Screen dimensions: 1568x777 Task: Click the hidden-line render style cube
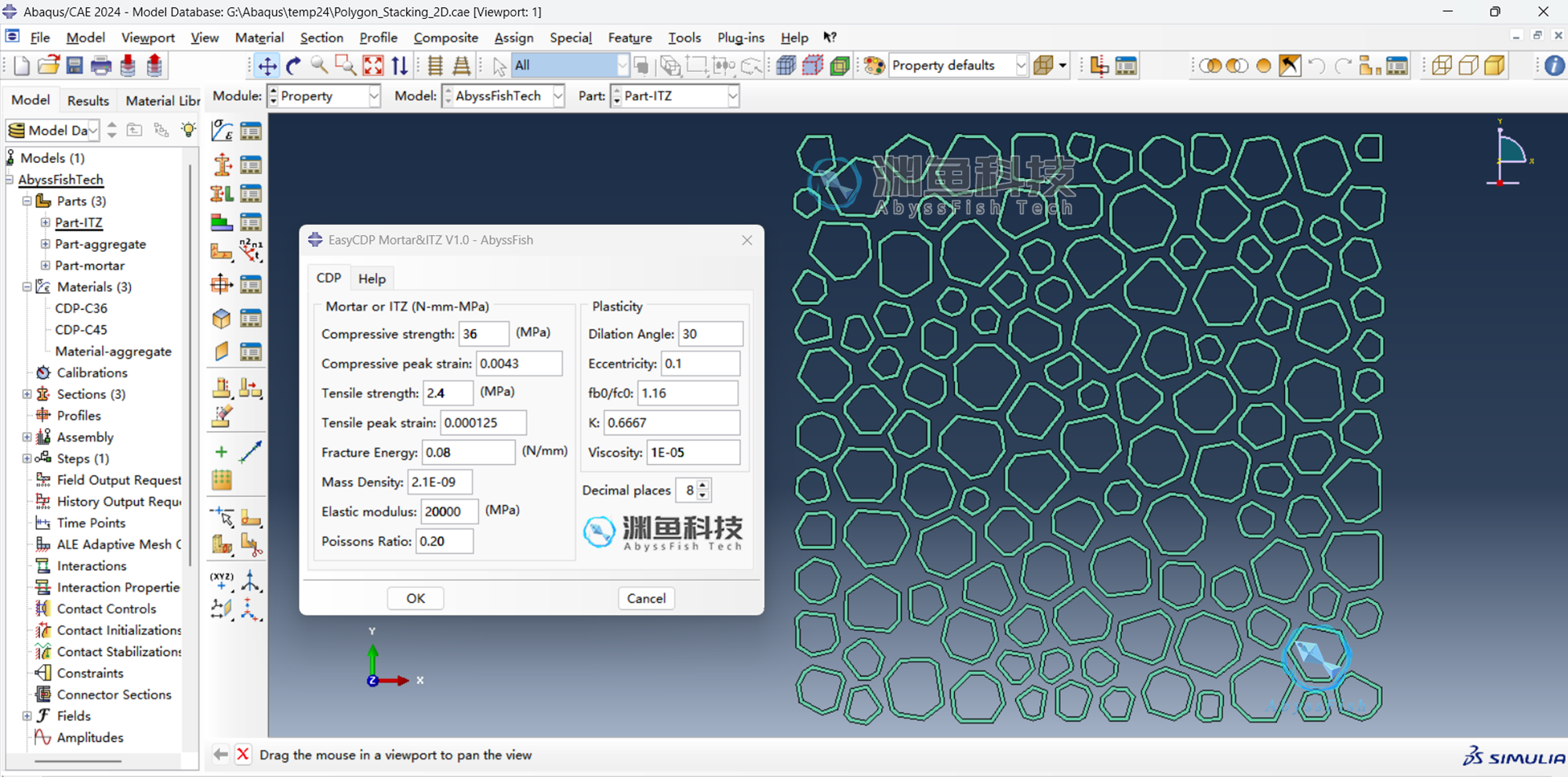[x=1468, y=66]
